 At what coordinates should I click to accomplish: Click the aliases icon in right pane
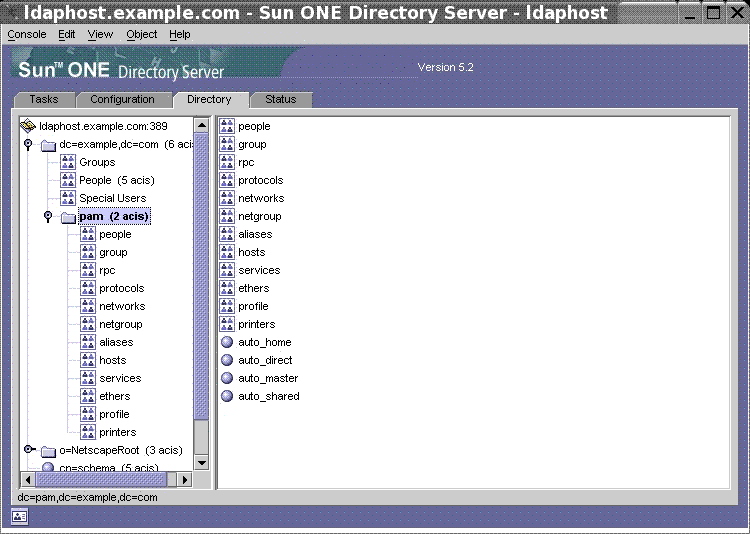click(227, 234)
